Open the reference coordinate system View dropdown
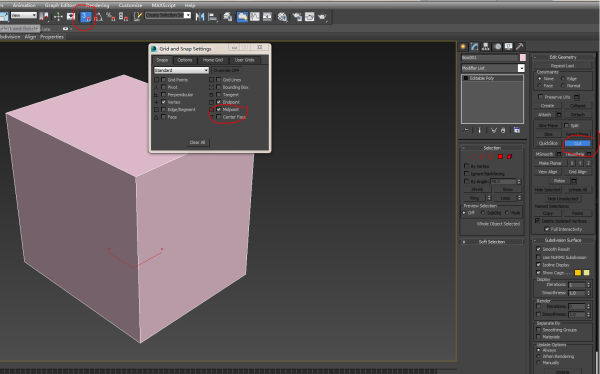 (x=24, y=15)
